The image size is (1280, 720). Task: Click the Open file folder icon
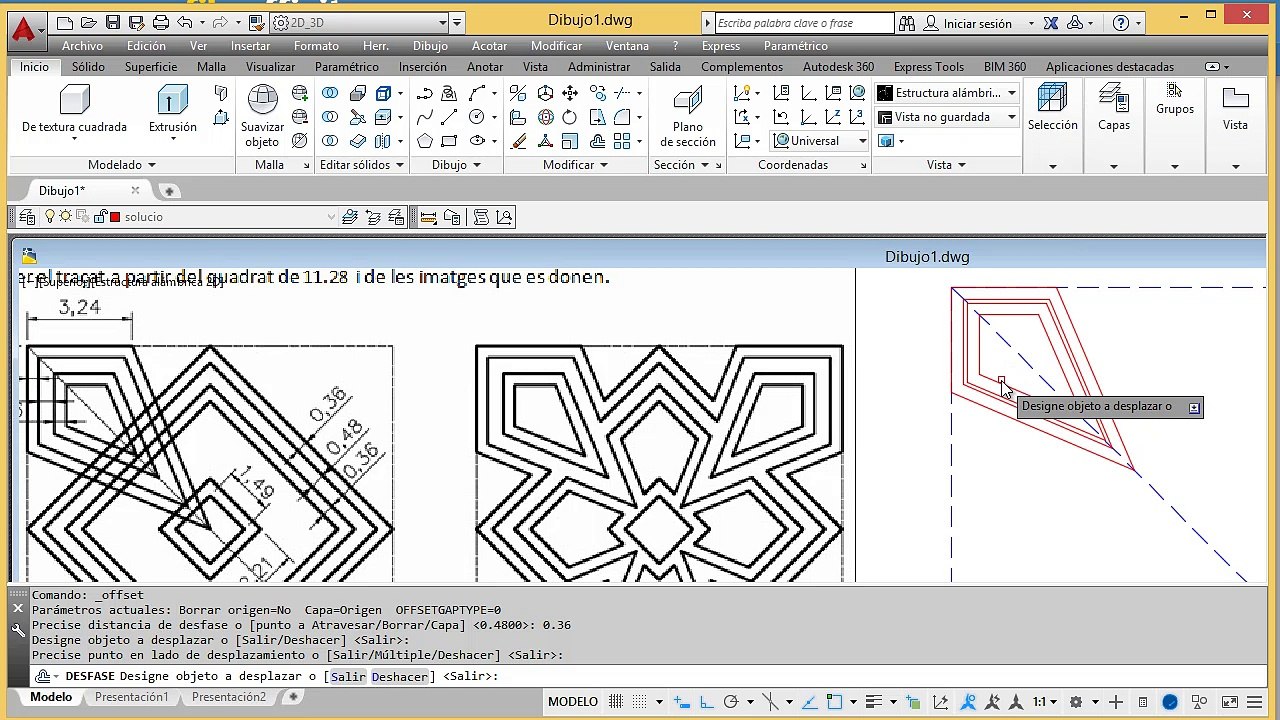pyautogui.click(x=89, y=23)
